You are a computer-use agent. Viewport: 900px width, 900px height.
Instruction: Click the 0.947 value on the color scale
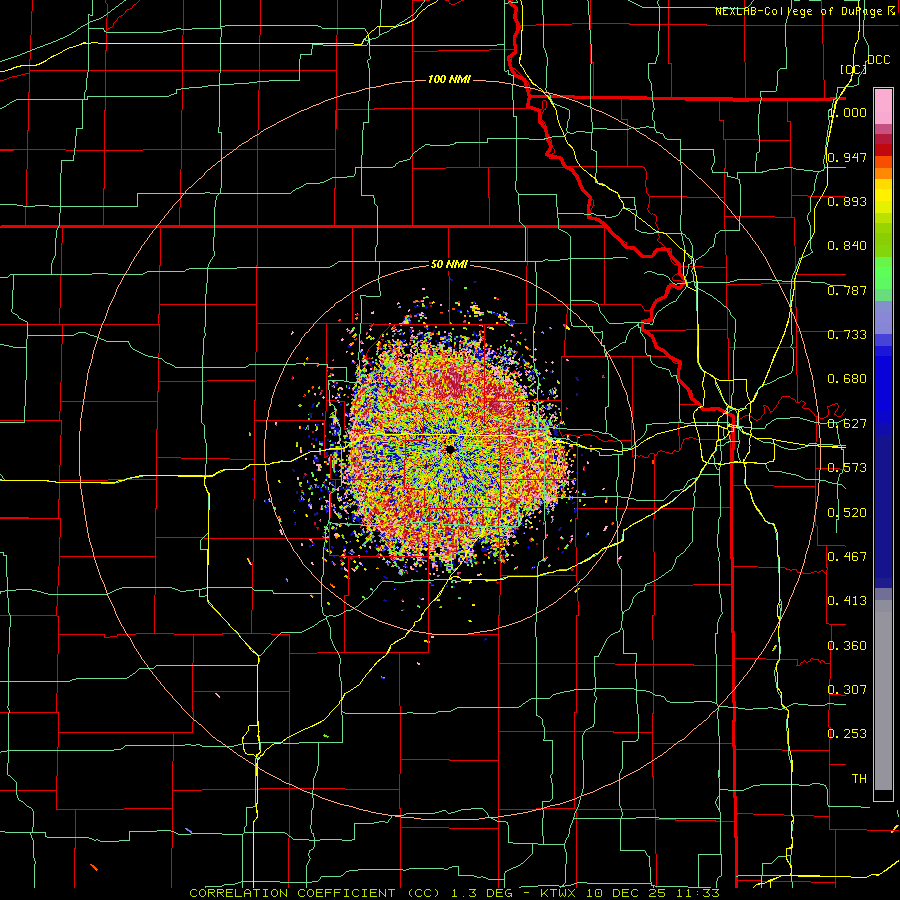point(847,157)
